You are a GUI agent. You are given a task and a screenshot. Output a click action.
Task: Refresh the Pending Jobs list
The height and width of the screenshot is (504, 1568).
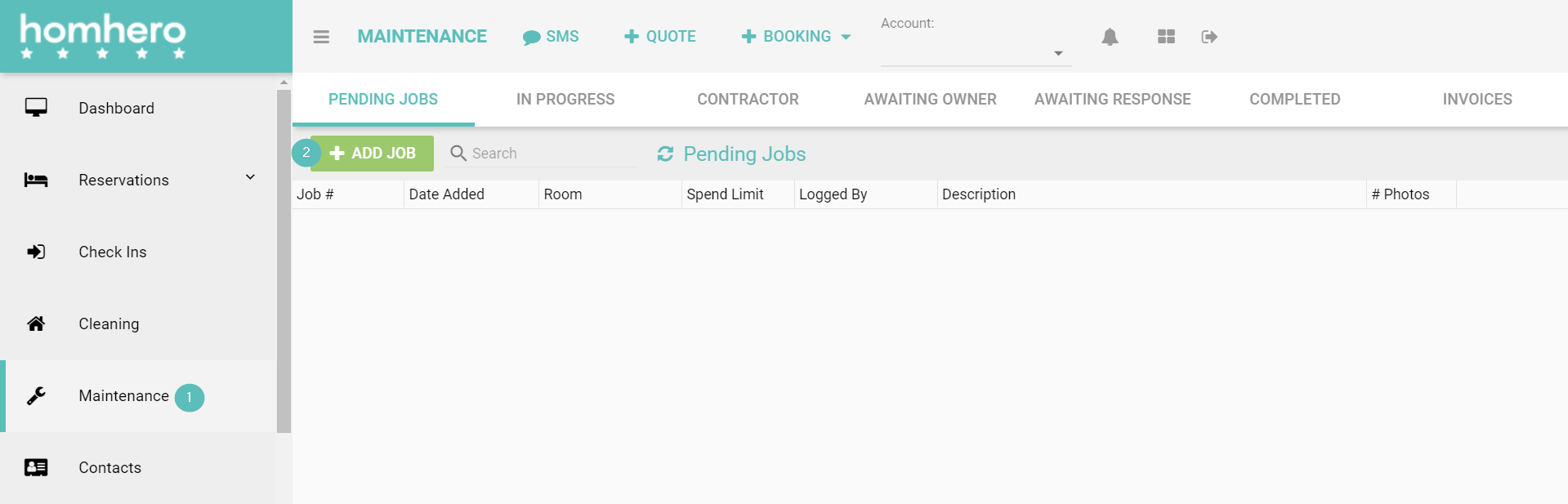pyautogui.click(x=665, y=154)
